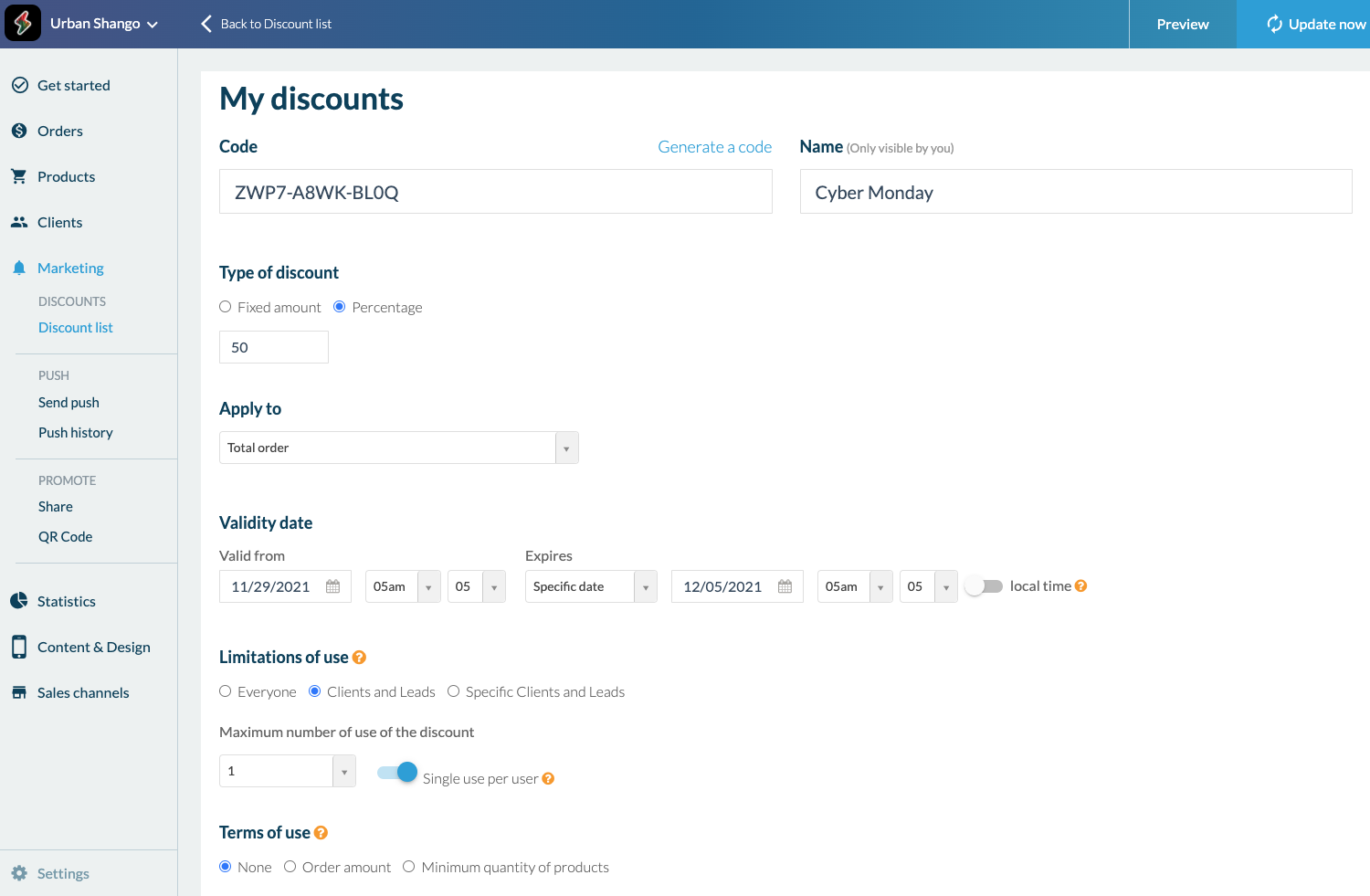
Task: Disable the Single use per user toggle
Action: (397, 773)
